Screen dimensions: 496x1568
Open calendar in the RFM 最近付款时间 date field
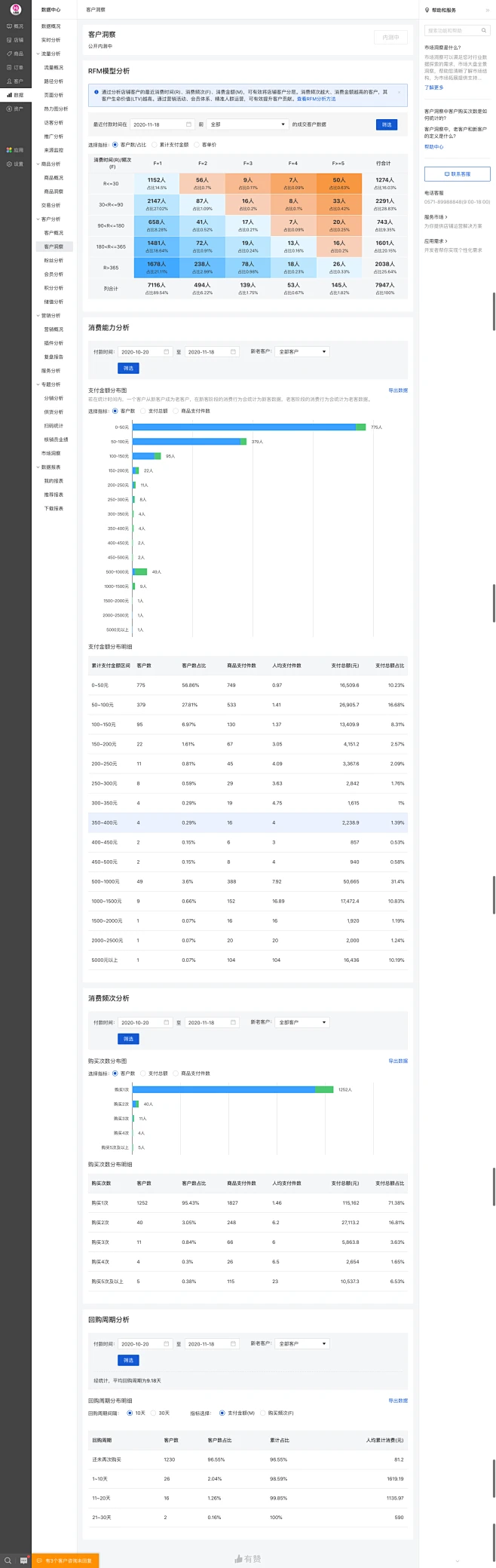188,124
